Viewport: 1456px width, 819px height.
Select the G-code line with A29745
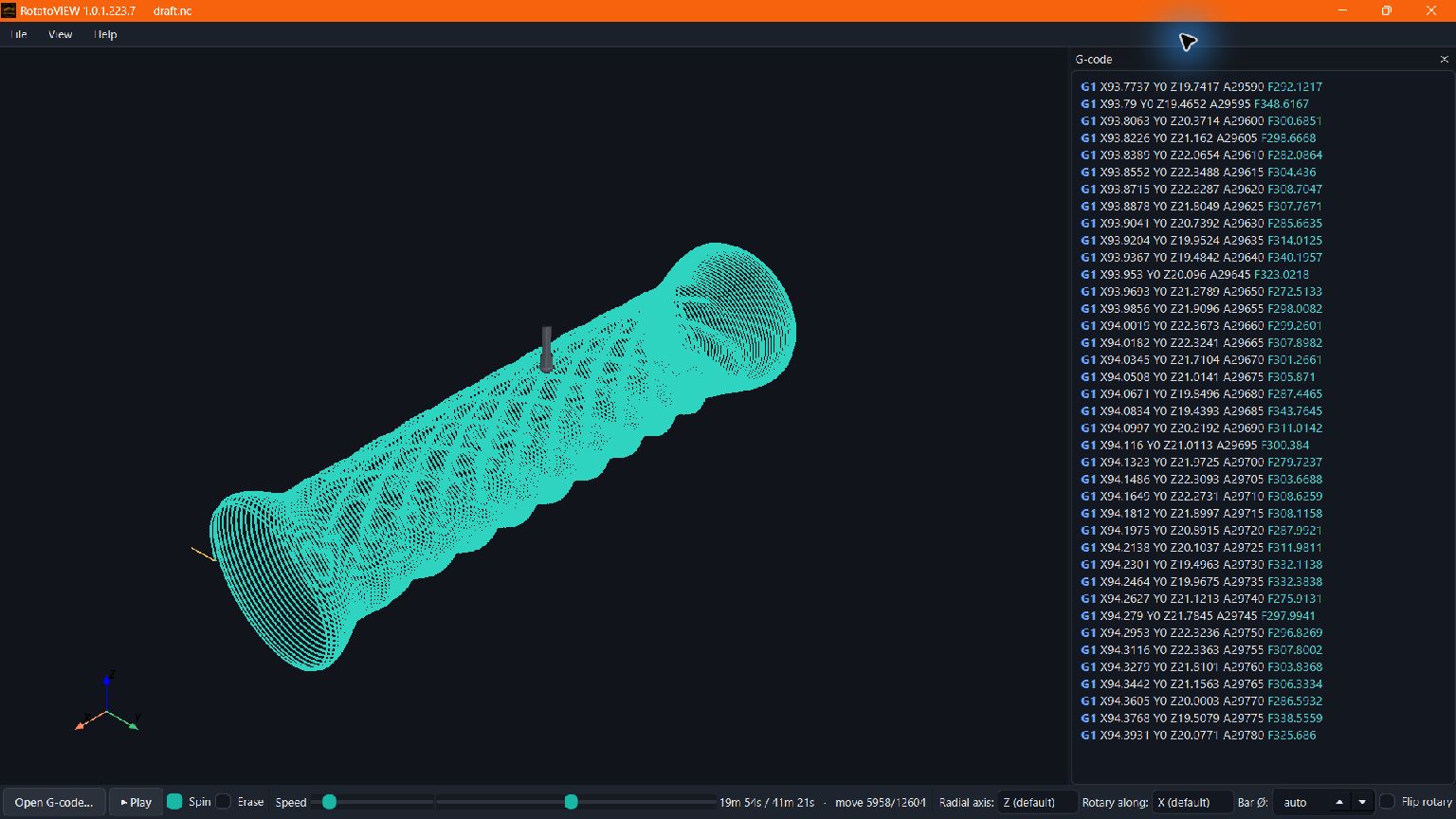point(1197,615)
